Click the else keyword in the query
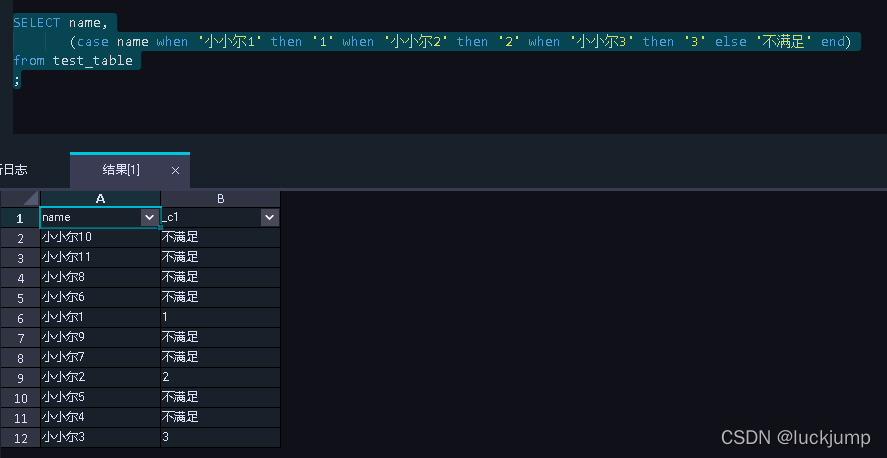Viewport: 887px width, 458px height. (730, 42)
